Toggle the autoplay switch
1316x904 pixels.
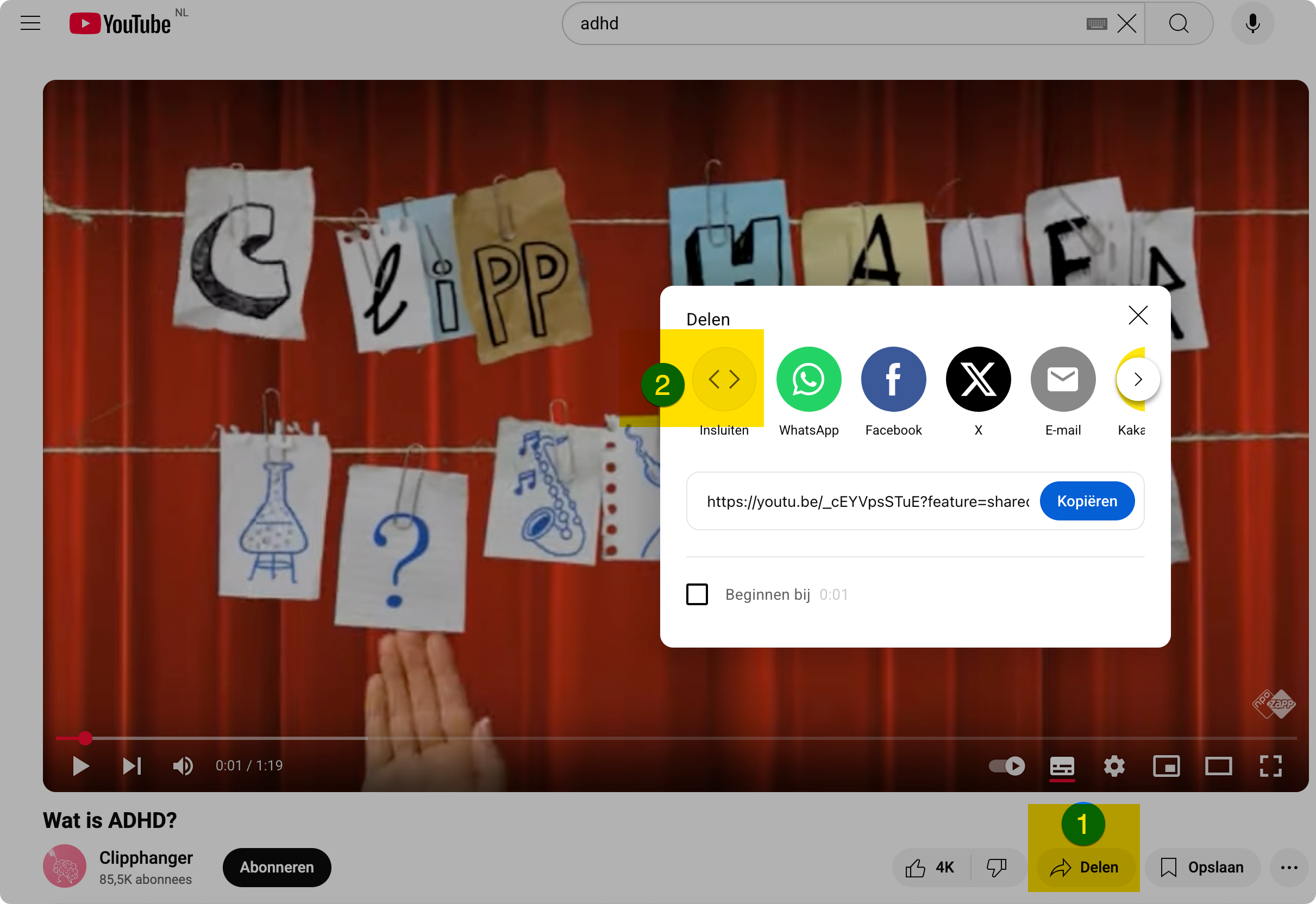pyautogui.click(x=1006, y=766)
